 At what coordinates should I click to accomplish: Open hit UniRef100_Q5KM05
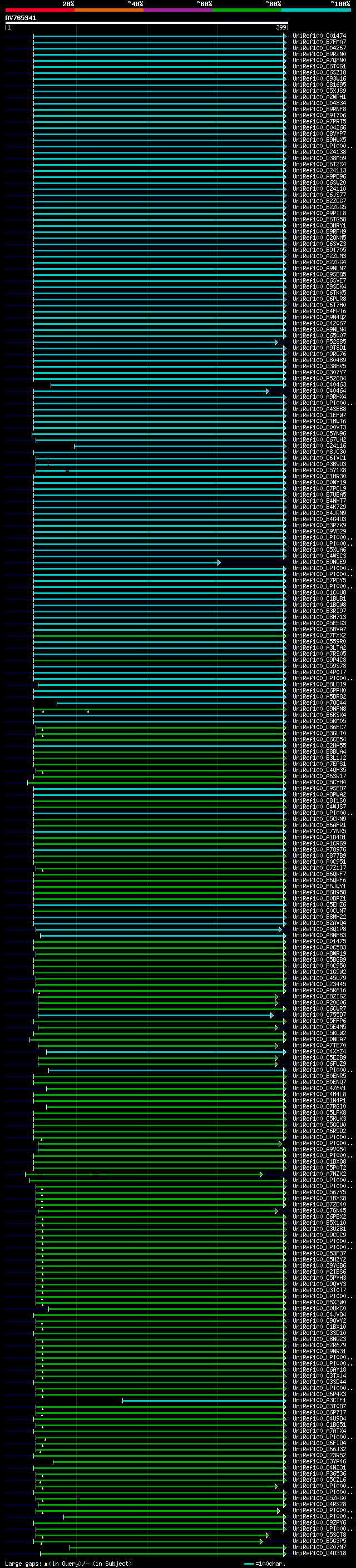[x=319, y=721]
